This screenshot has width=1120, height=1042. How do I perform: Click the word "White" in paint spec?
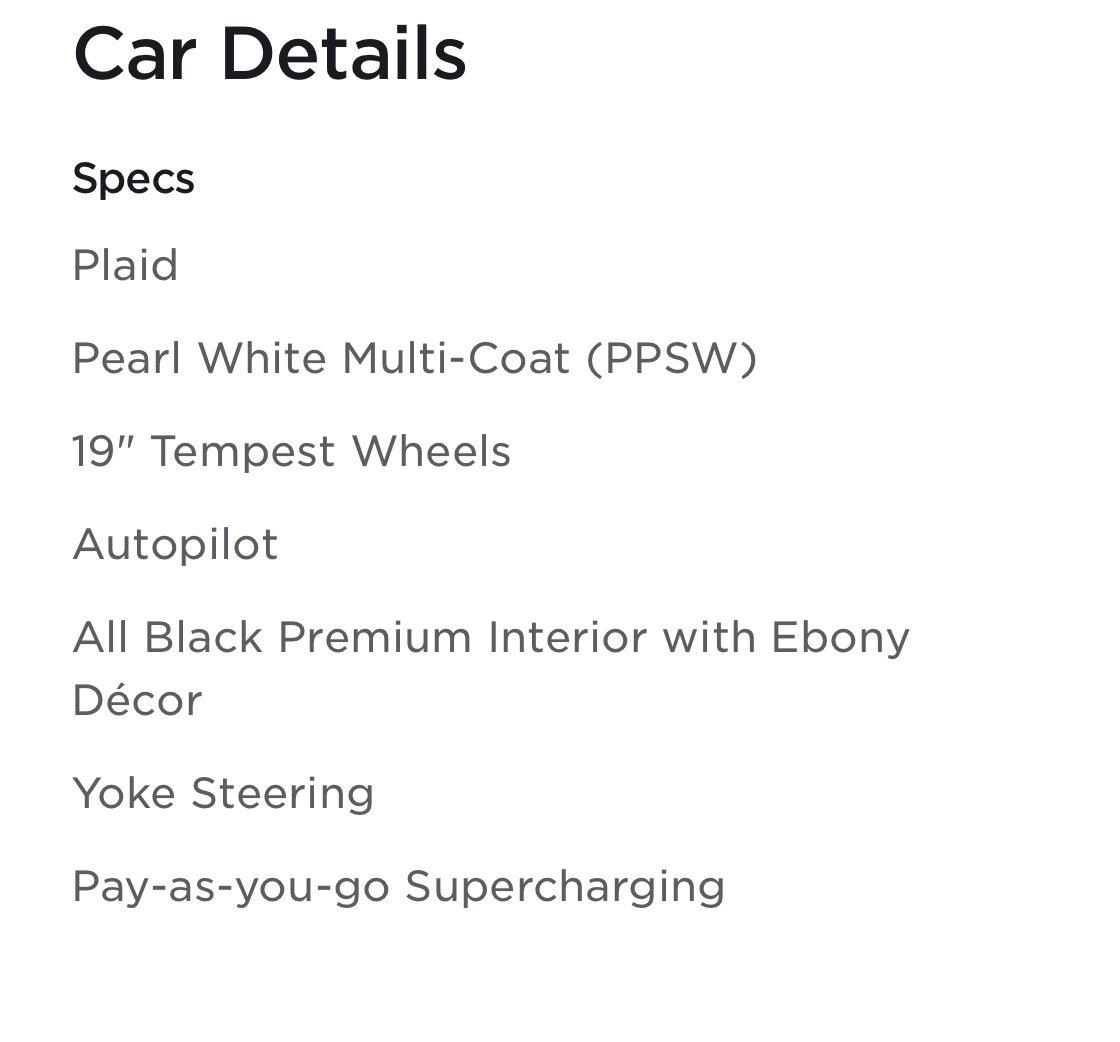(x=262, y=359)
